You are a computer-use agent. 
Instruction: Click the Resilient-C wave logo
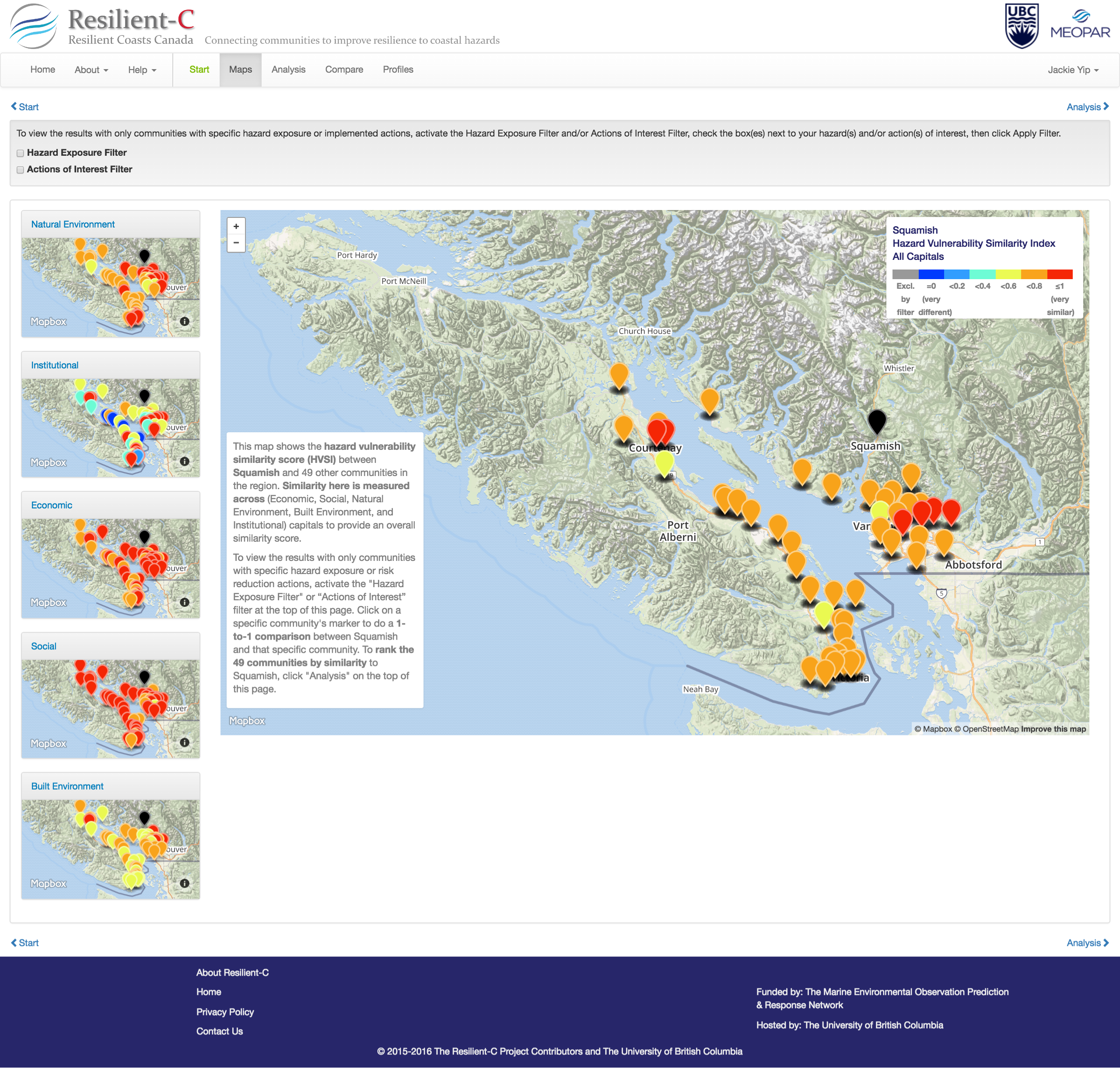pyautogui.click(x=34, y=26)
